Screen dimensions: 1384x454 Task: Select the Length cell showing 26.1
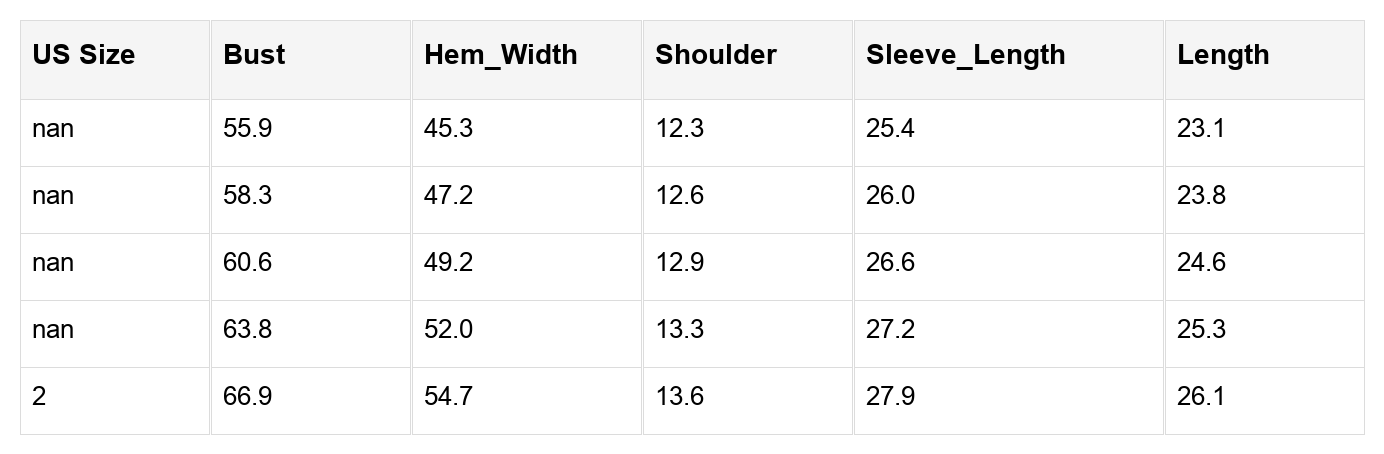(x=1201, y=396)
